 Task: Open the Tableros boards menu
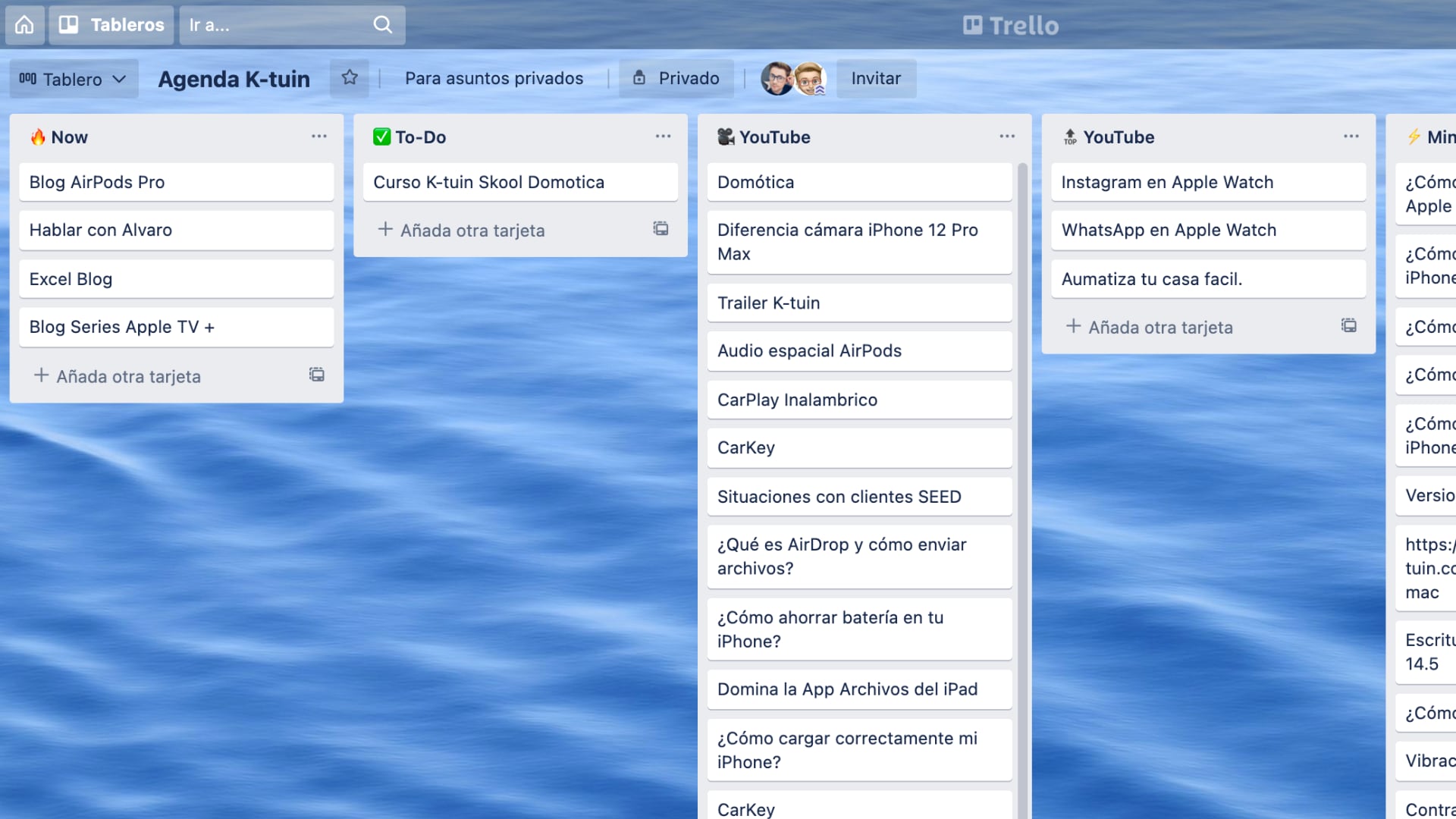[x=111, y=25]
